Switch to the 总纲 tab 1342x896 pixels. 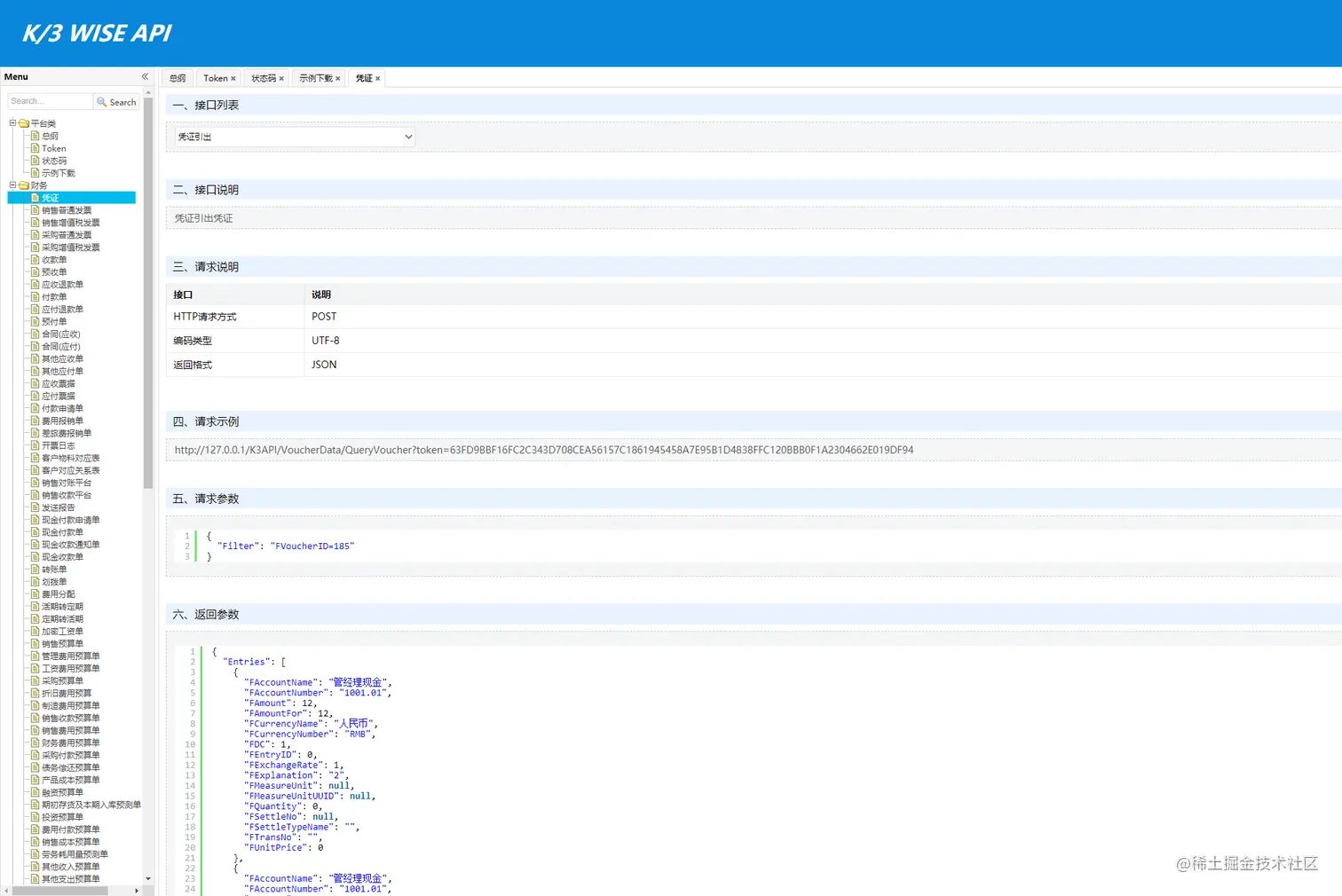pyautogui.click(x=178, y=78)
